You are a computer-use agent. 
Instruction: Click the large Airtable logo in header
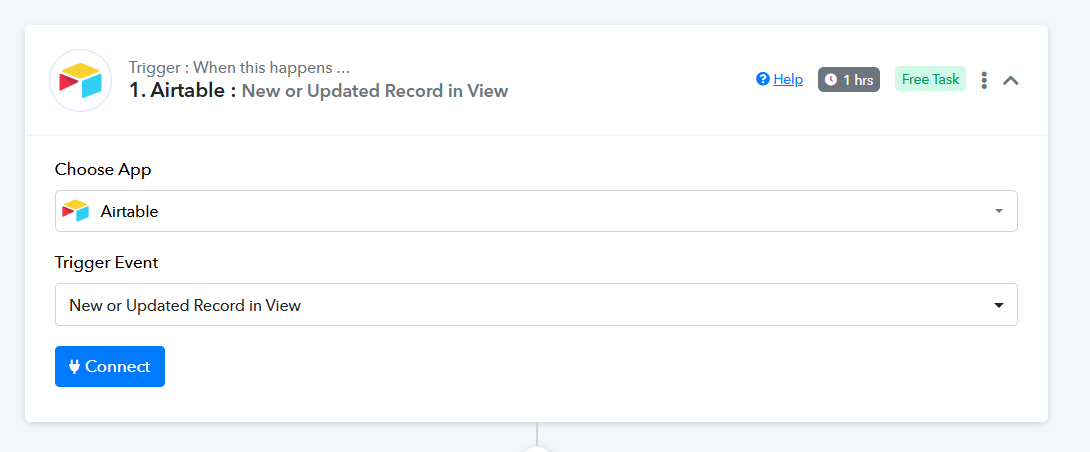[81, 81]
